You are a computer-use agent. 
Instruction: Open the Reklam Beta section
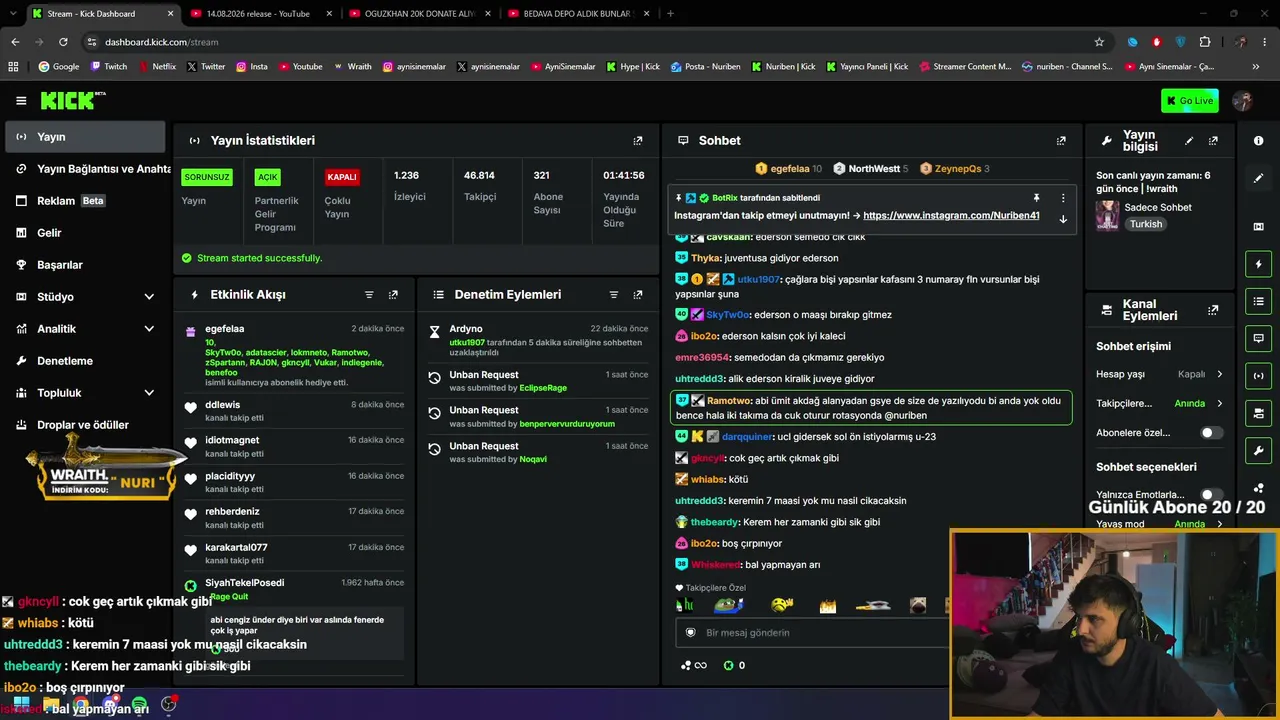pyautogui.click(x=85, y=201)
